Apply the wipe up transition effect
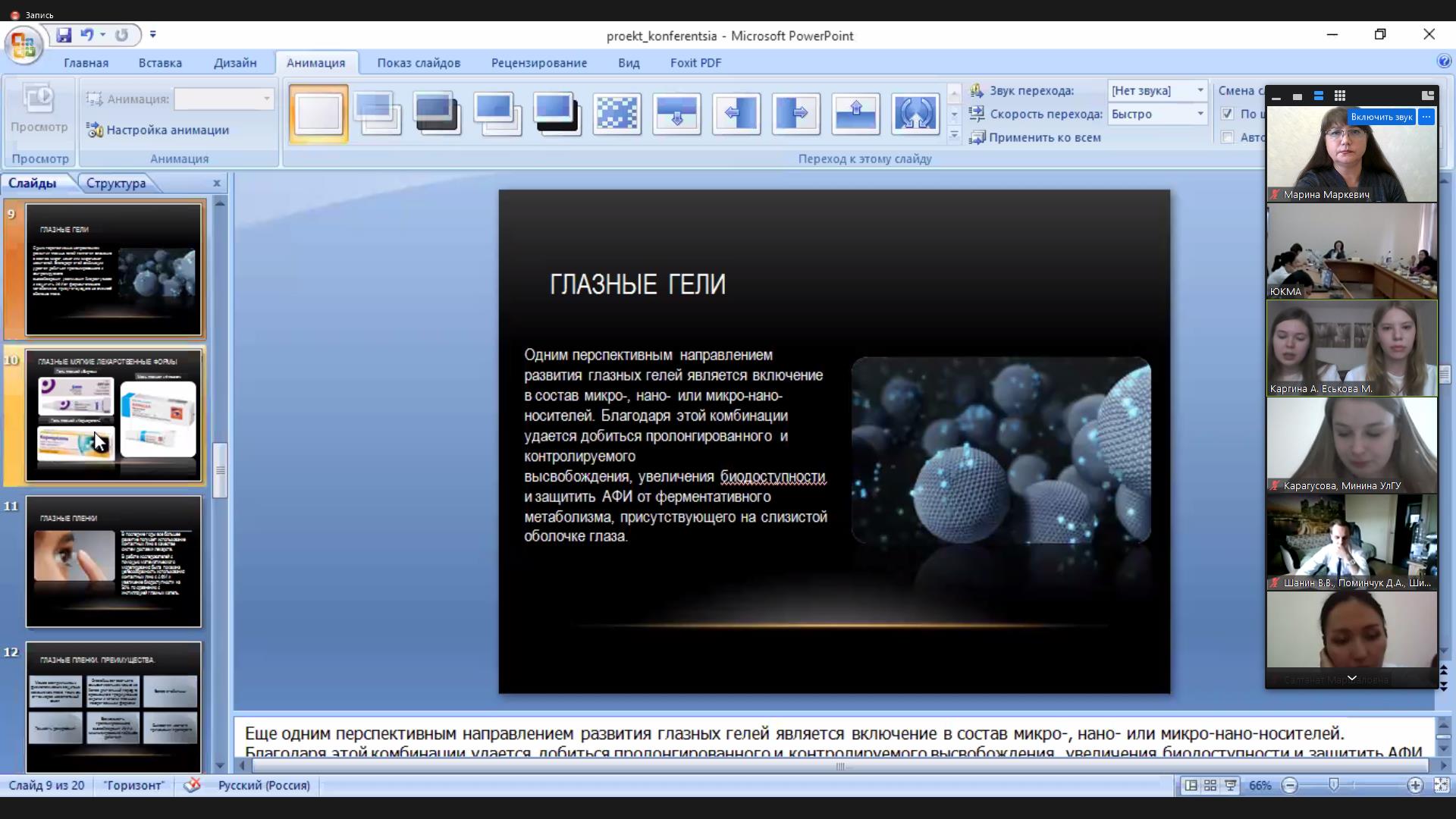The image size is (1456, 819). 856,114
